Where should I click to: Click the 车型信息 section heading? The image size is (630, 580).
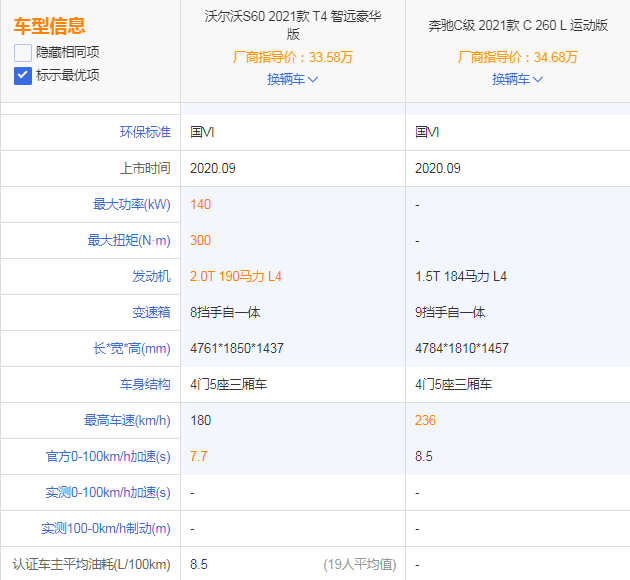(49, 26)
